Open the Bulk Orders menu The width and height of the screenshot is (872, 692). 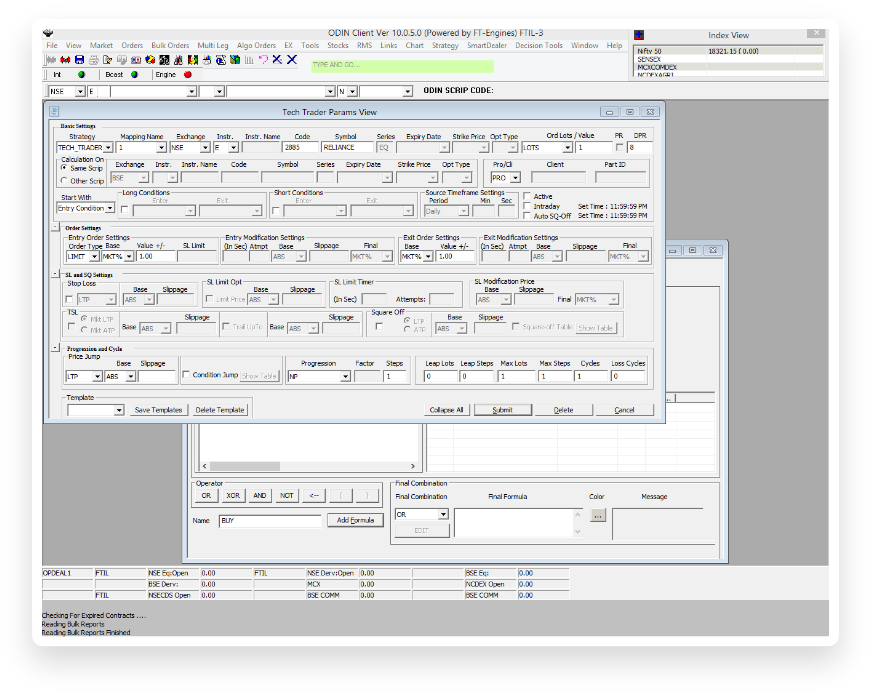pyautogui.click(x=170, y=46)
